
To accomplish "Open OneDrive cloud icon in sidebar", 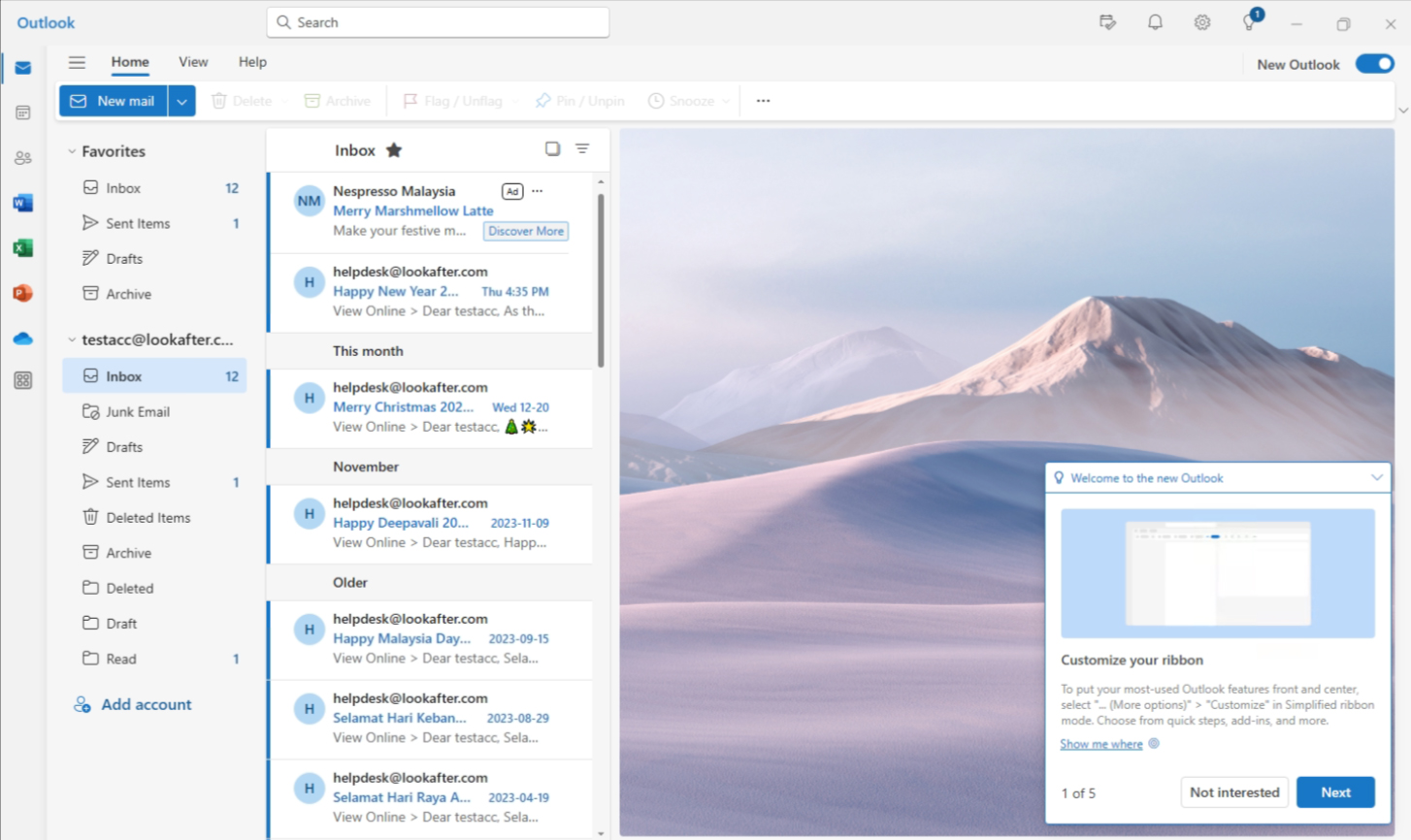I will (23, 339).
